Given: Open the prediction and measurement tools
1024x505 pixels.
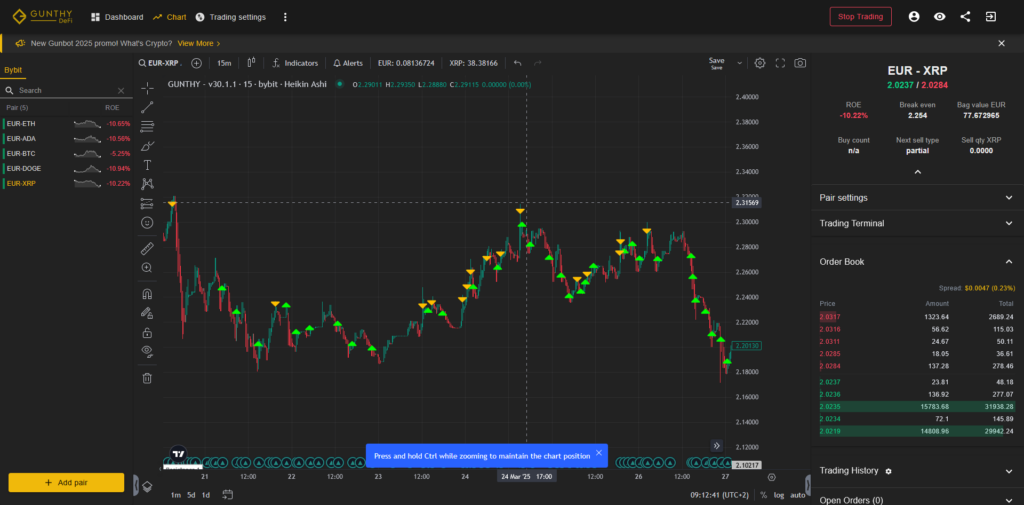Looking at the screenshot, I should tap(148, 204).
